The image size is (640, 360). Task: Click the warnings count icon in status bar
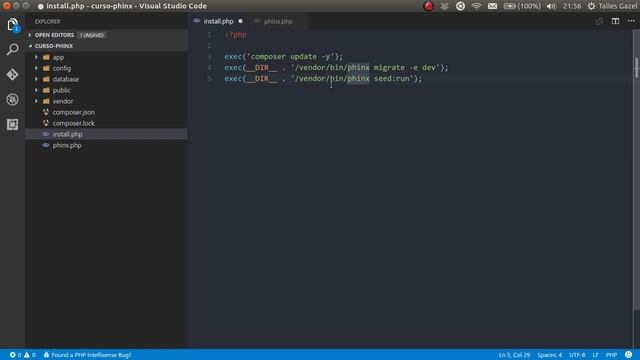pyautogui.click(x=27, y=355)
